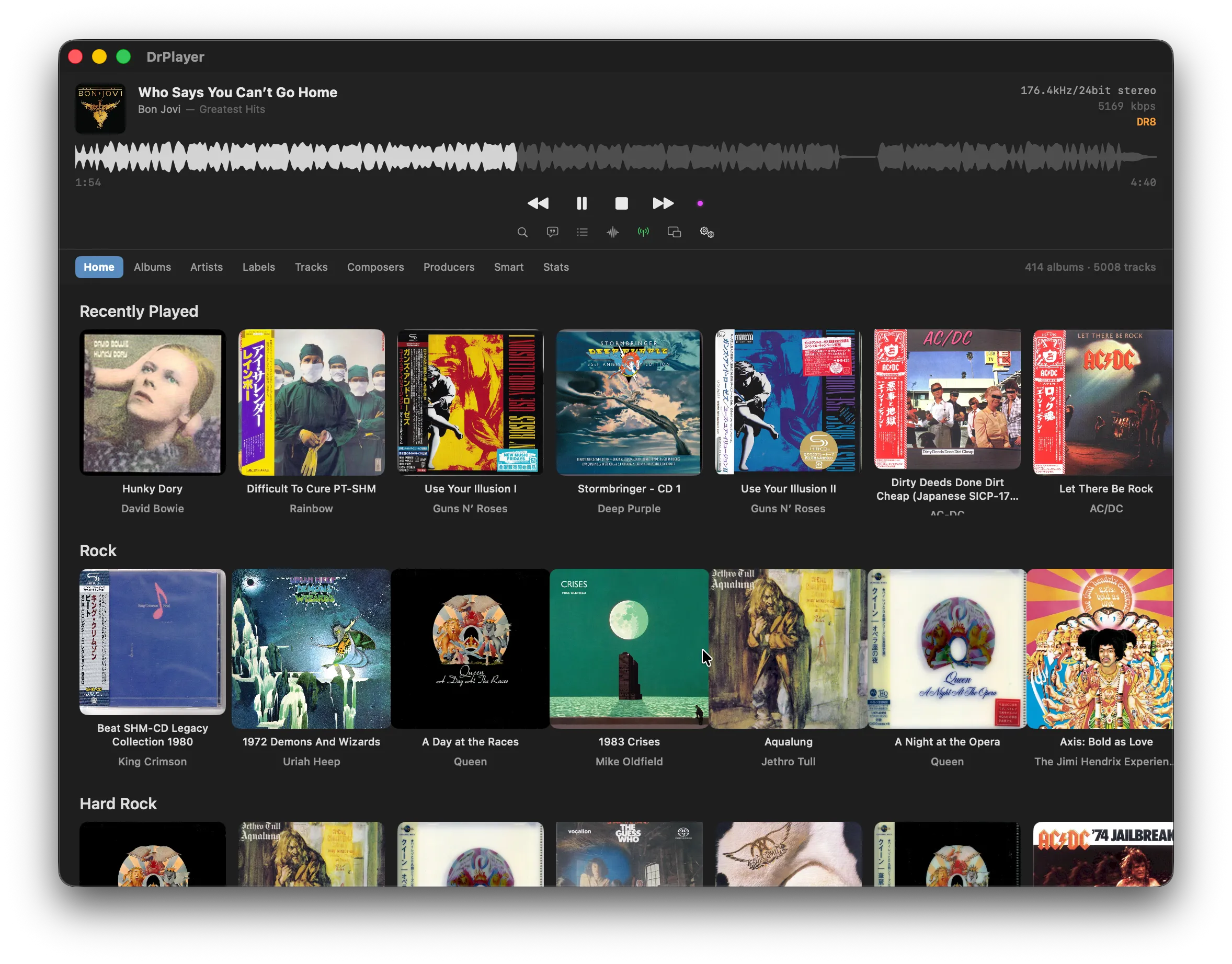Open the Aqualung cover in Rock row
The width and height of the screenshot is (1232, 964).
pos(788,648)
